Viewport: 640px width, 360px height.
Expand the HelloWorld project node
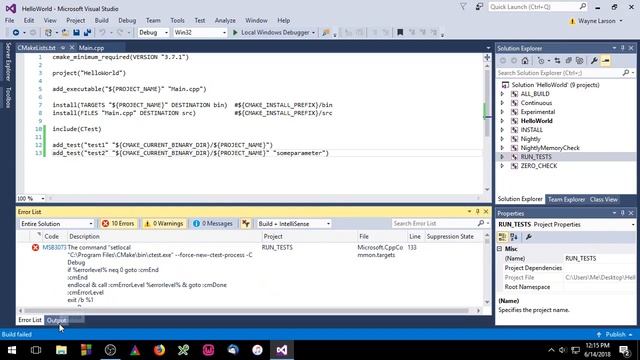pos(502,121)
